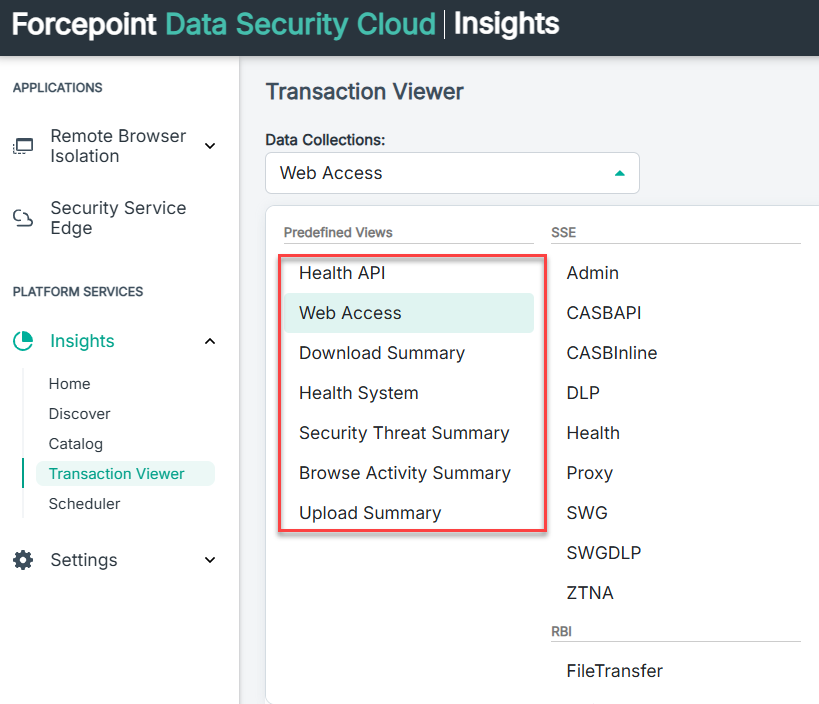Screen dimensions: 819x704
Task: Select CASBAPI under SSE
Action: pyautogui.click(x=603, y=313)
